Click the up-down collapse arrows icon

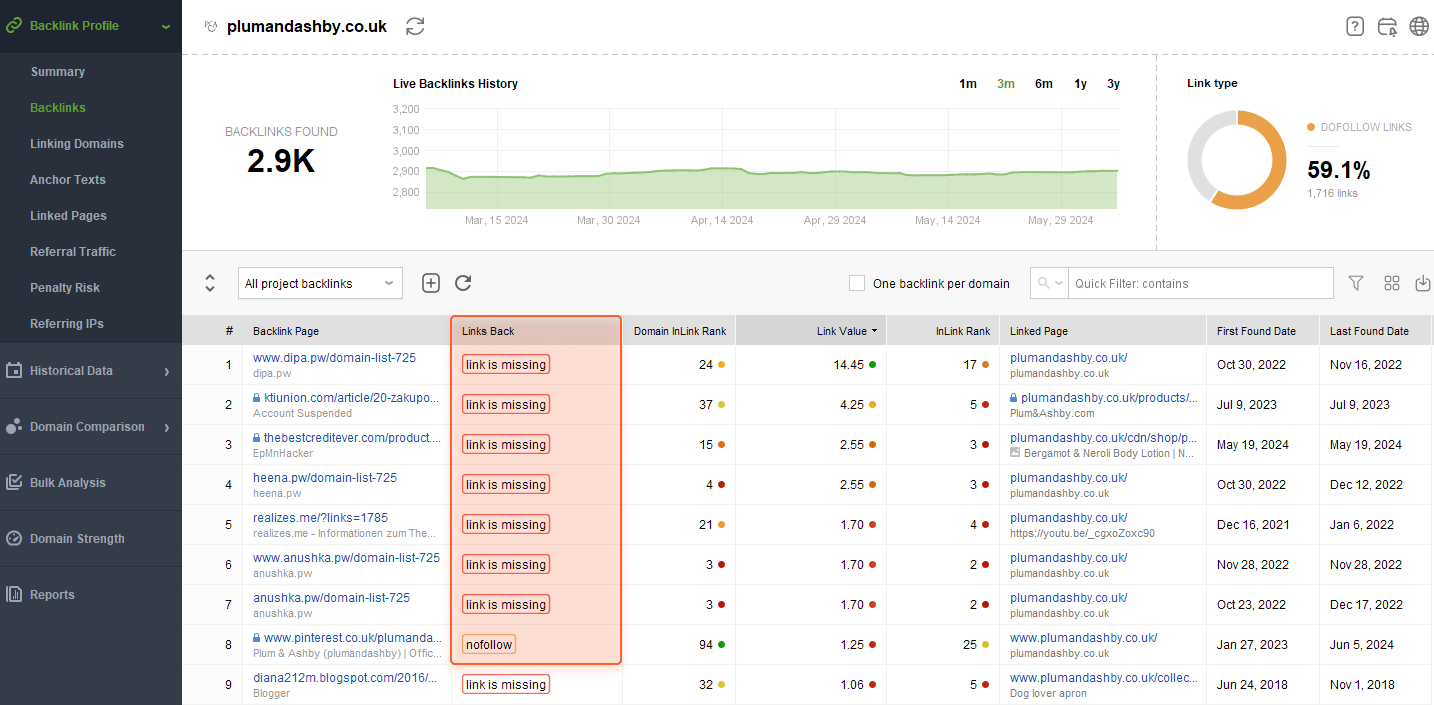coord(210,283)
